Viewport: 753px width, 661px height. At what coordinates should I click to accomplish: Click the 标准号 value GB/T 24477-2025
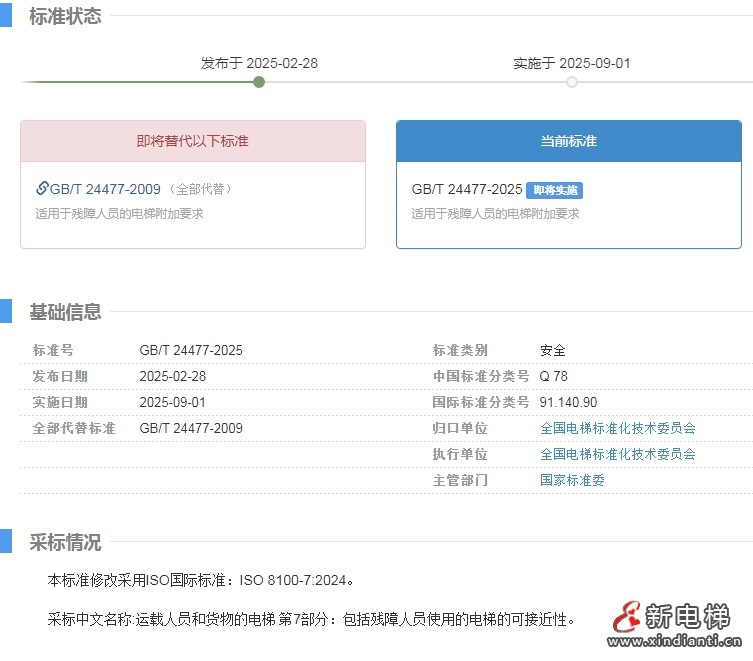191,350
